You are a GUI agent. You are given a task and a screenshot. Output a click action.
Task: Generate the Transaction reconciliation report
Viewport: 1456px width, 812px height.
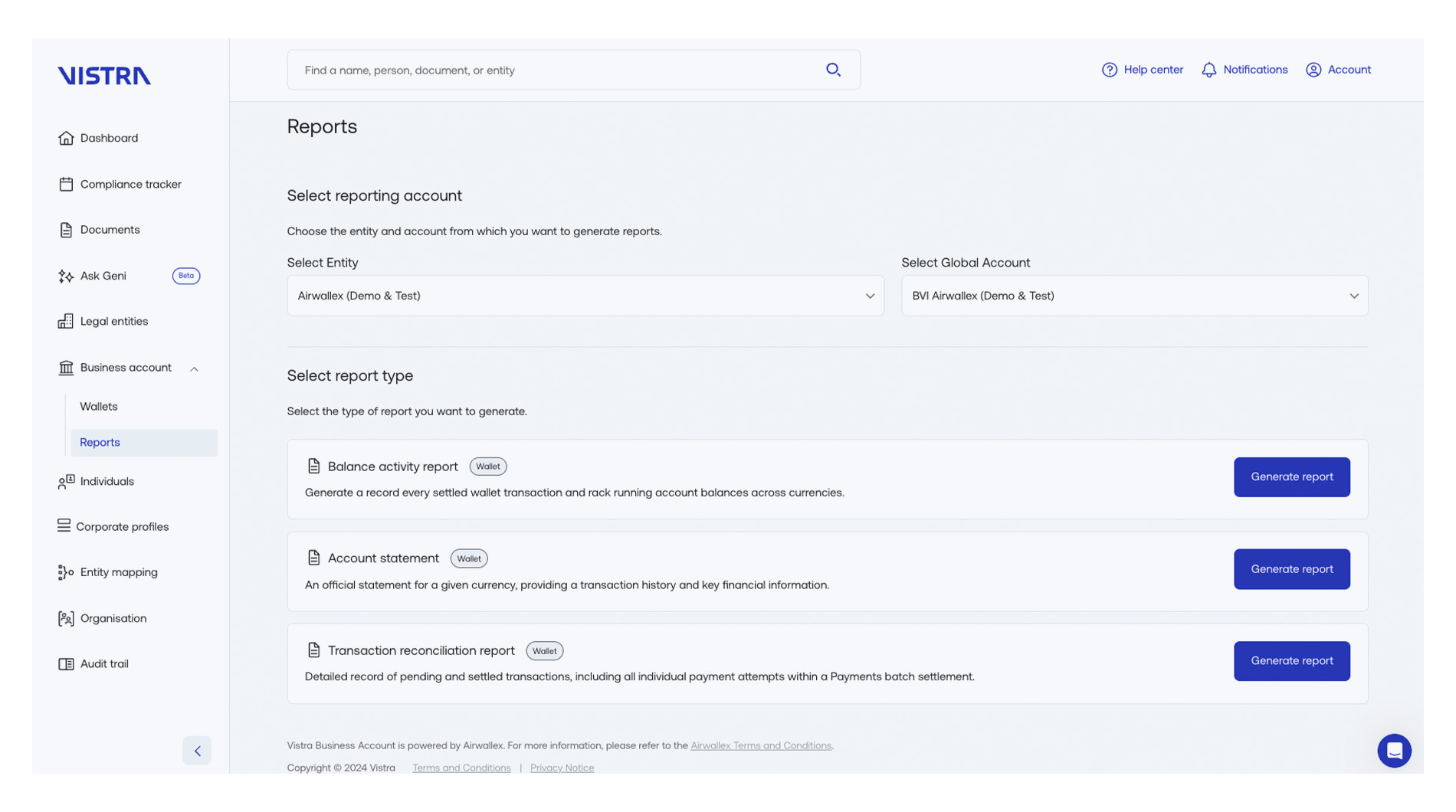1291,661
